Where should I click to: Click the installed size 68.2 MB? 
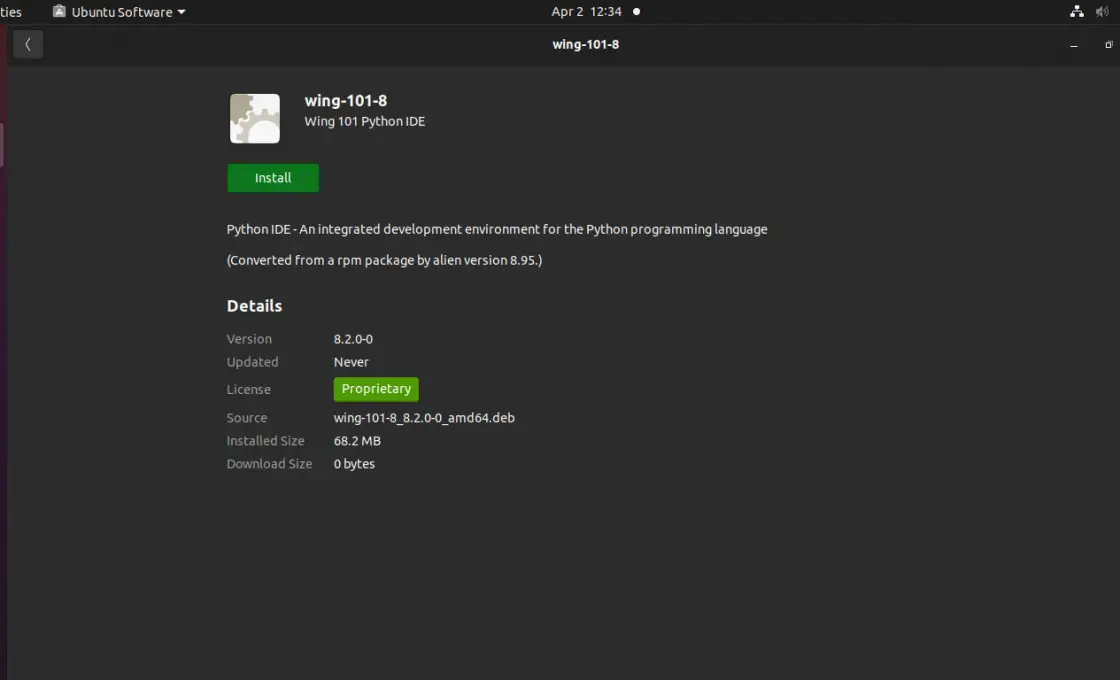pyautogui.click(x=357, y=441)
